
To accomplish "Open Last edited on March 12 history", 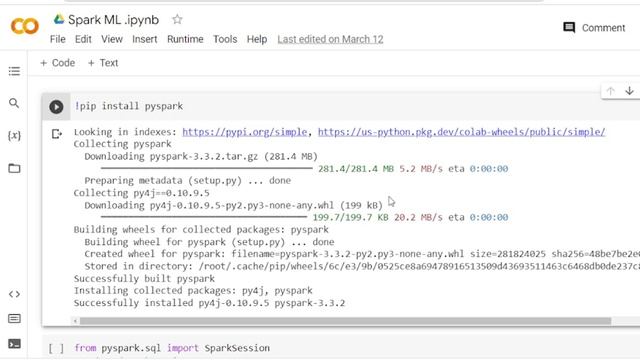I will click(x=330, y=39).
